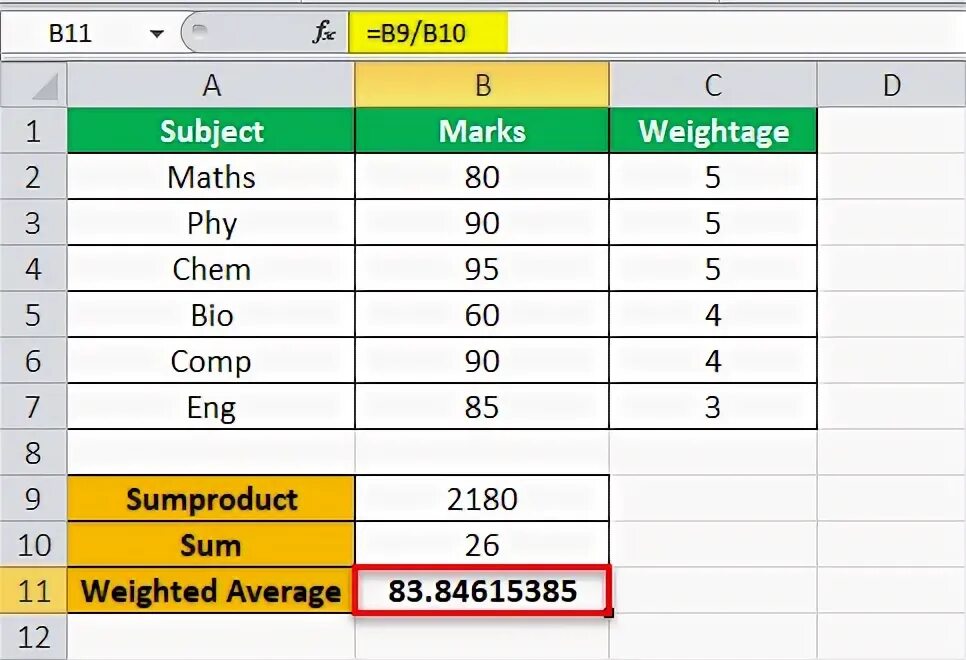Select the Phy cell

tap(211, 222)
